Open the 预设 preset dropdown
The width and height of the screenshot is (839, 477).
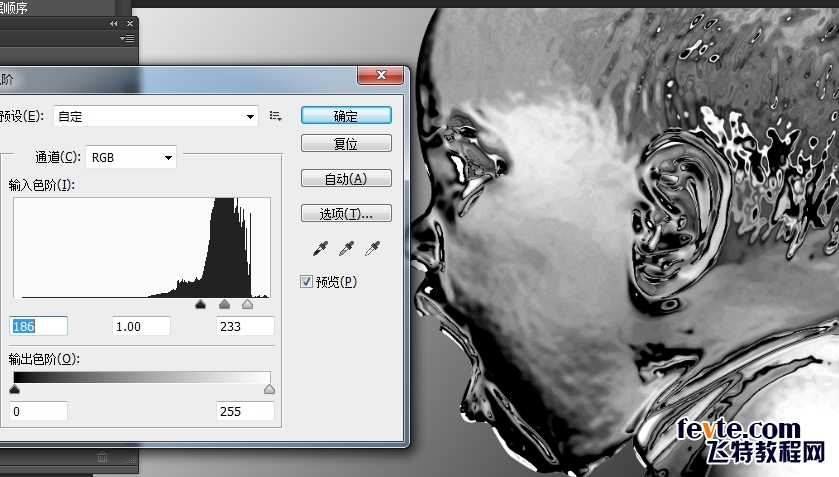click(x=156, y=116)
